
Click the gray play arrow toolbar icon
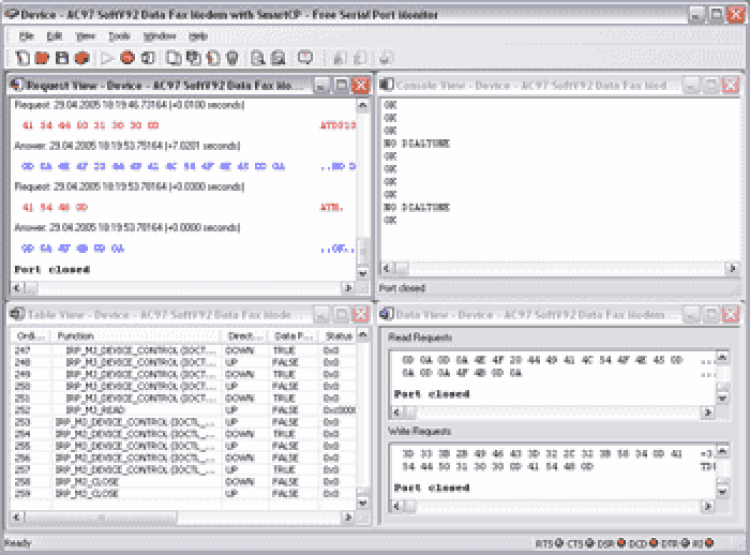pyautogui.click(x=107, y=58)
